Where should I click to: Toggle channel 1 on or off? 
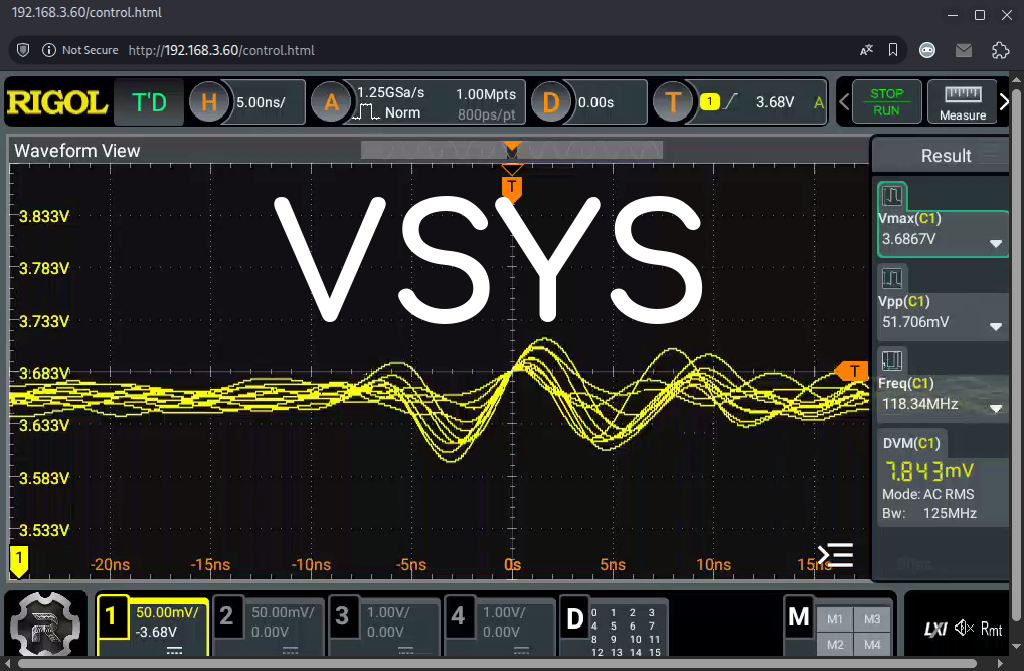tap(111, 616)
